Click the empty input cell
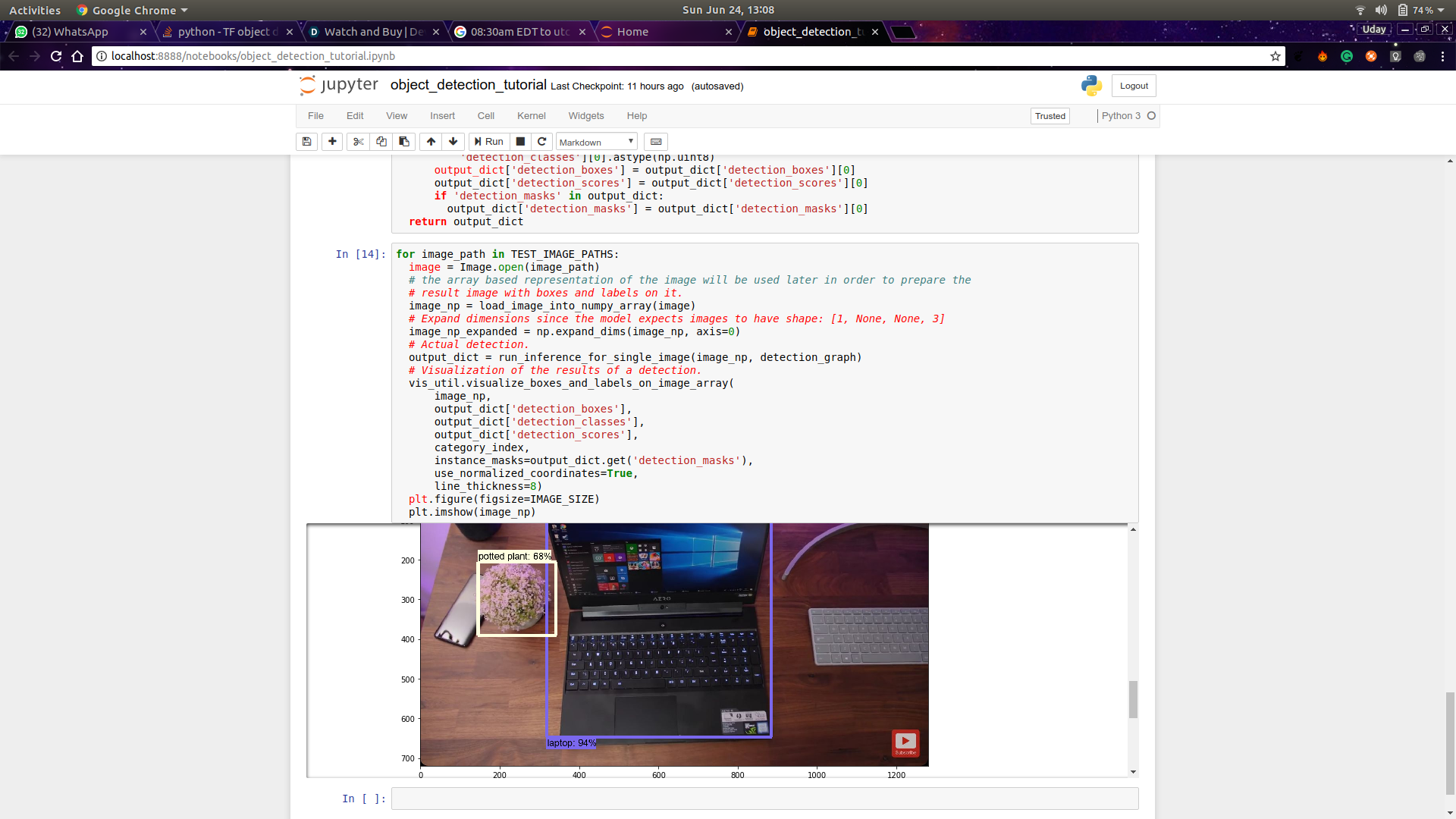Screen dimensions: 1456x819 764,799
